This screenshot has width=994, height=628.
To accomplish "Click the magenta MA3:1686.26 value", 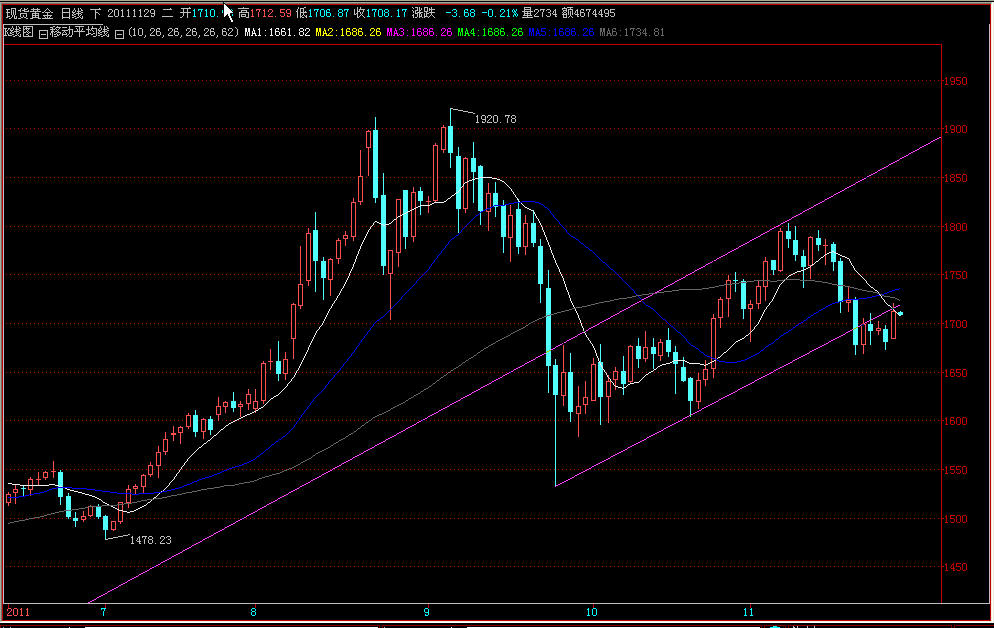I will coord(419,32).
